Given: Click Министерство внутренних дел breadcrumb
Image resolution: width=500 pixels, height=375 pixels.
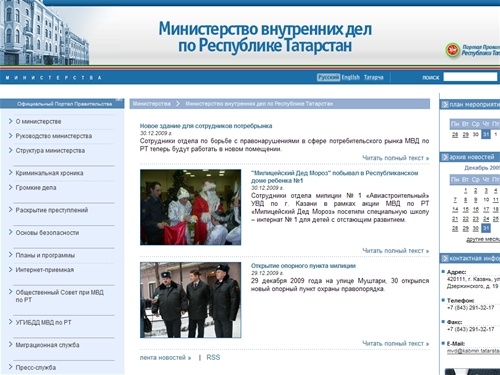Looking at the screenshot, I should 259,104.
